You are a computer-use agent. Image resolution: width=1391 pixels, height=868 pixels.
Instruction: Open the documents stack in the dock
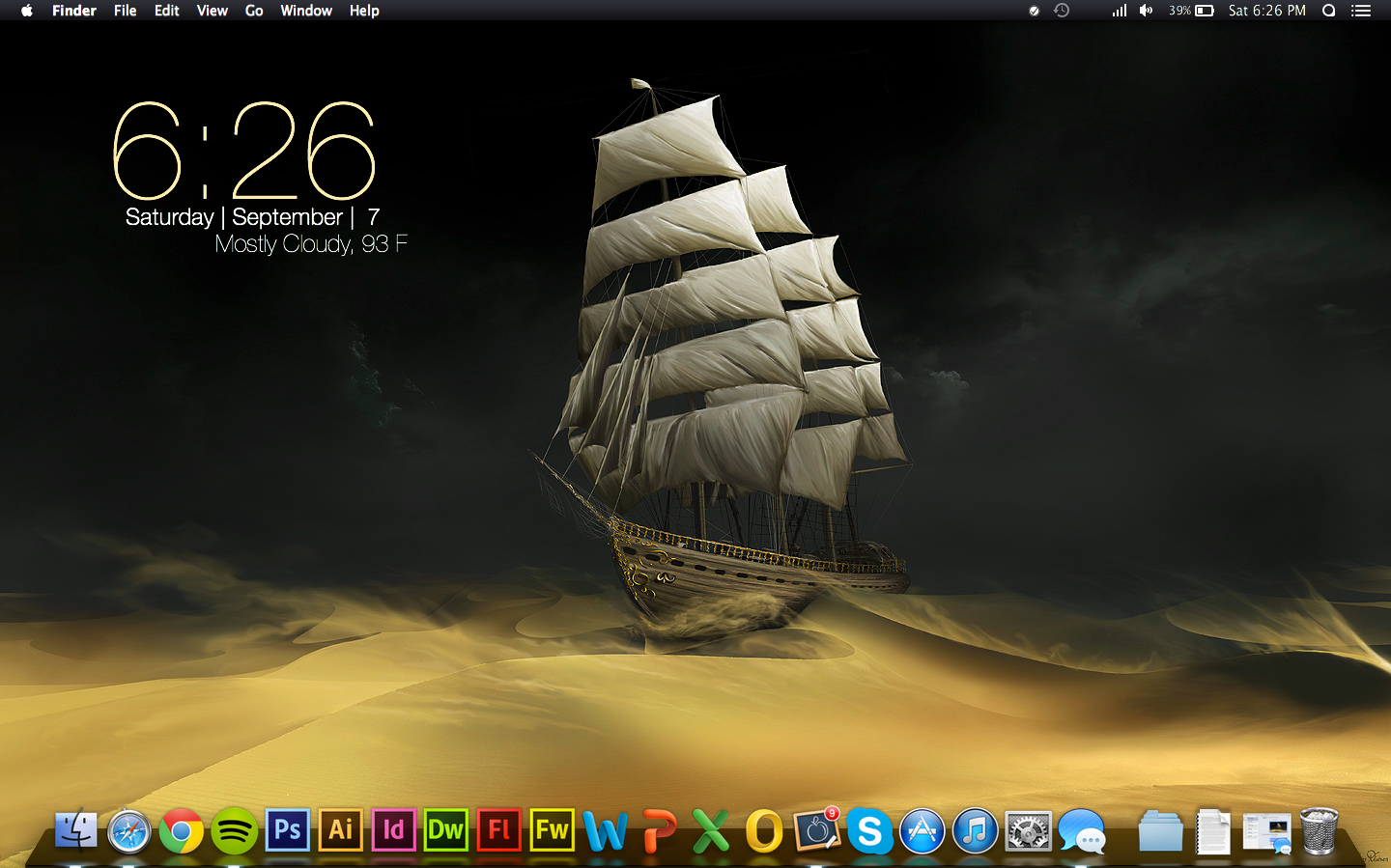point(1213,831)
